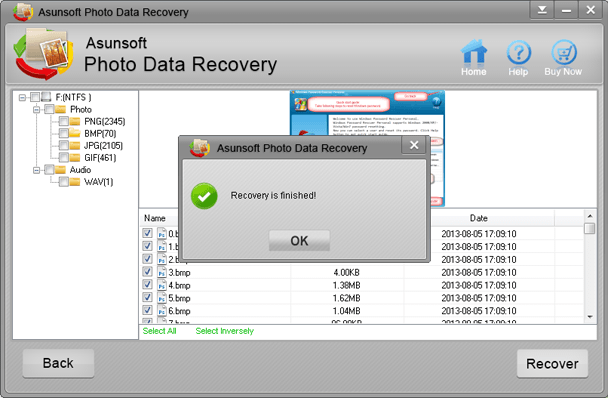The height and width of the screenshot is (398, 608).
Task: Click the image preview thumbnail
Action: point(367,113)
